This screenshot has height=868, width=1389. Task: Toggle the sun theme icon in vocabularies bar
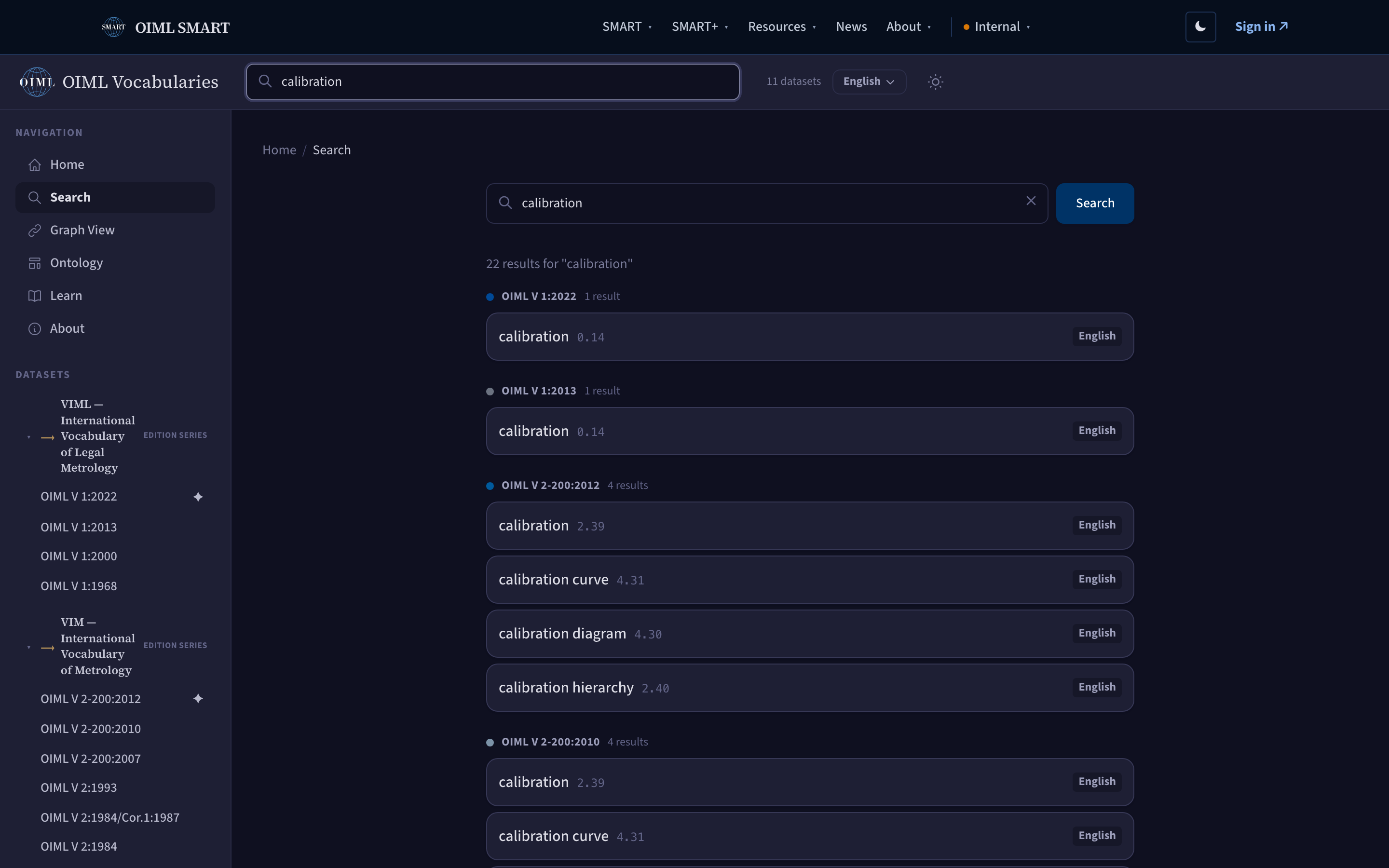tap(935, 81)
